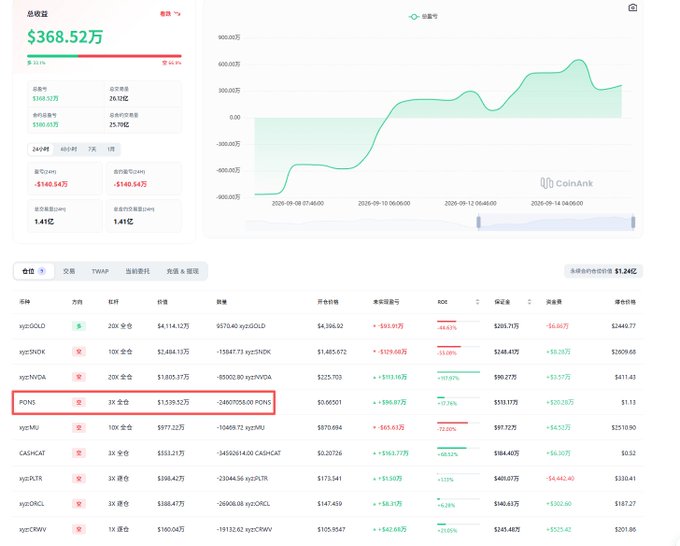The image size is (680, 546).
Task: Click the $2510.90 liquidation price cell
Action: (624, 428)
